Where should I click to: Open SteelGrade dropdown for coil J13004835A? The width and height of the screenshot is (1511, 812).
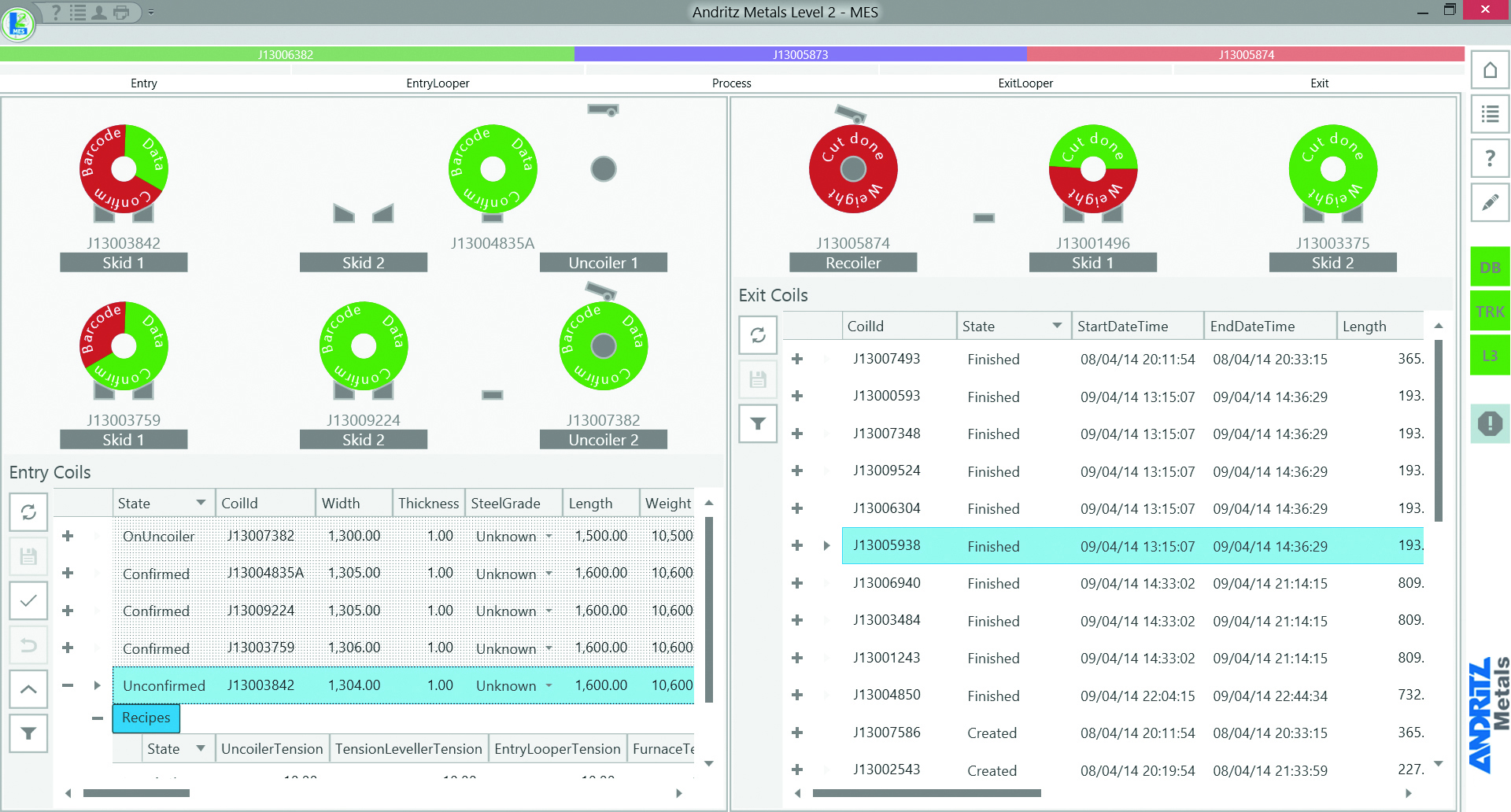(549, 574)
